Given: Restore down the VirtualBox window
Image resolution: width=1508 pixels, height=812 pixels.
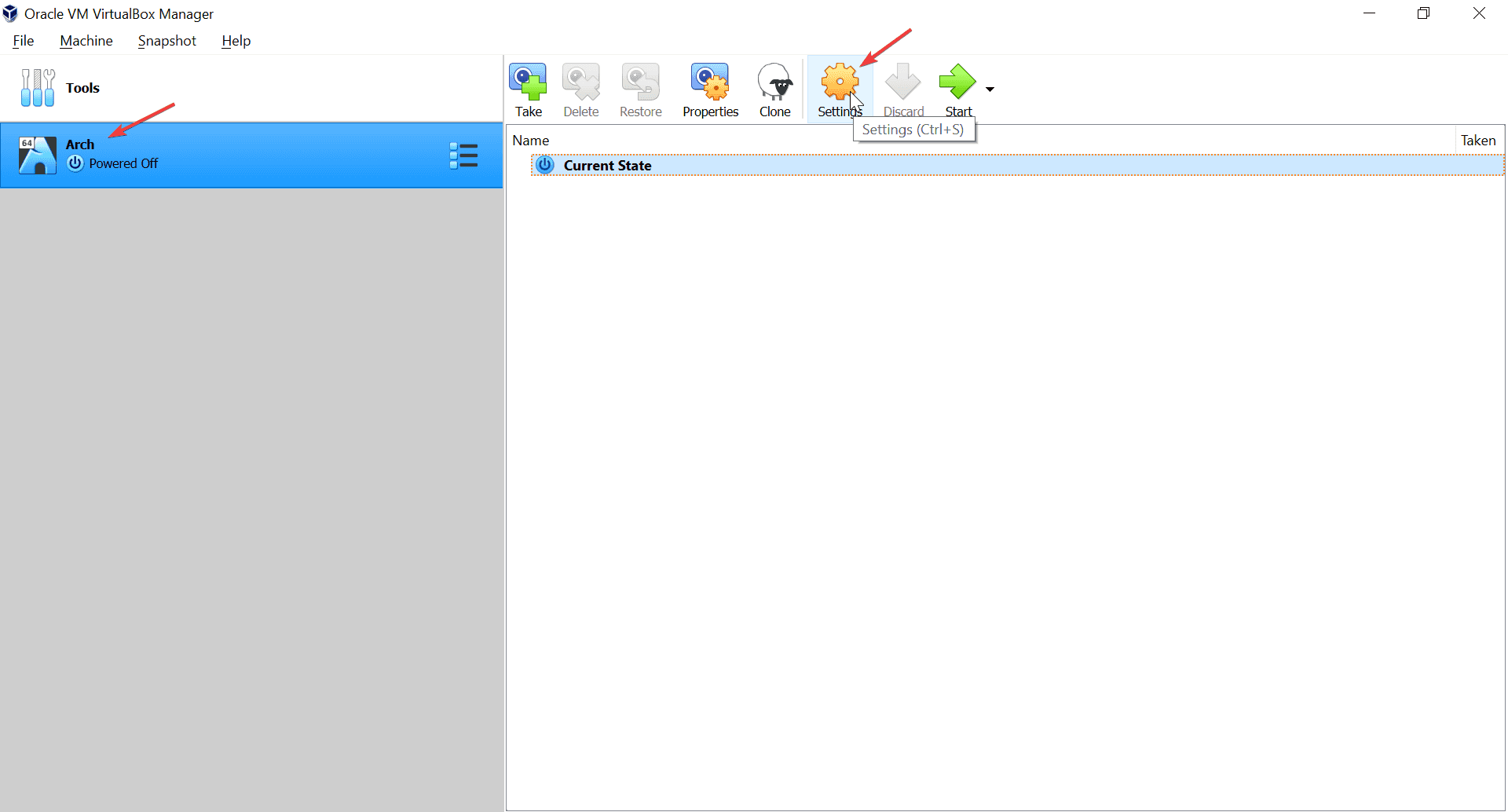Looking at the screenshot, I should 1423,13.
